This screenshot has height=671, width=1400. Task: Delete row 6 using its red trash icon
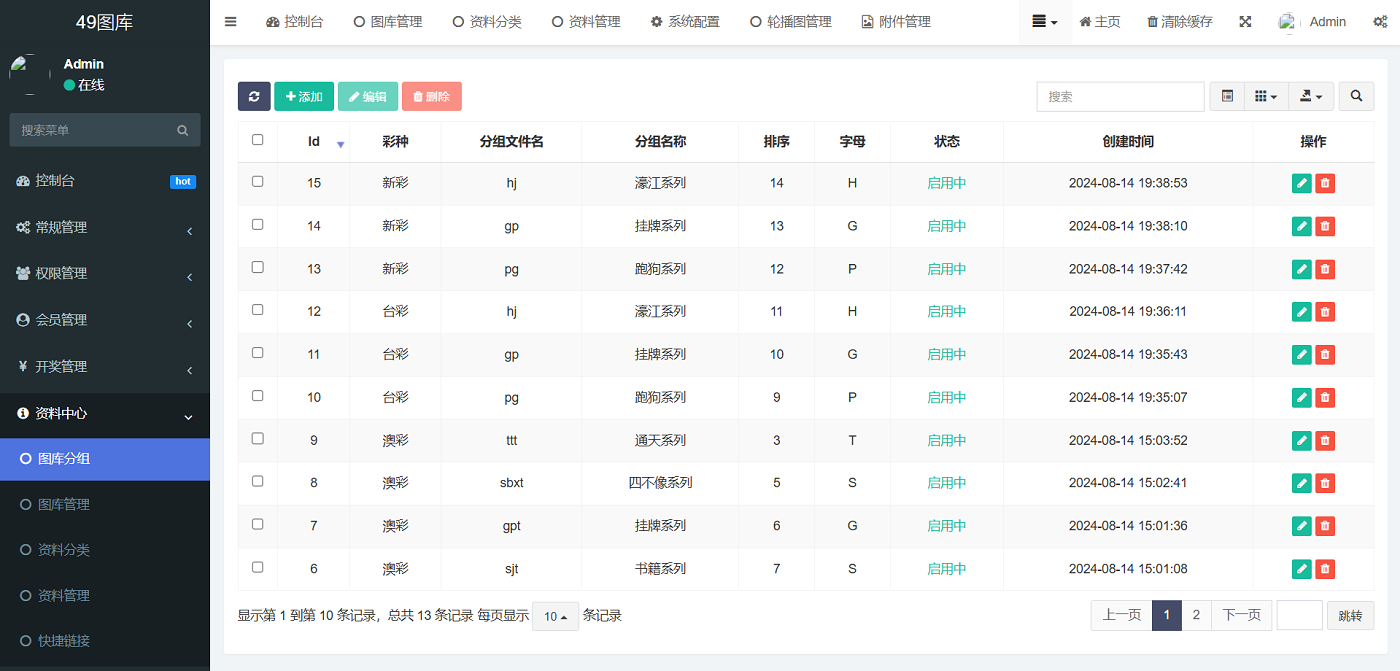(1325, 568)
